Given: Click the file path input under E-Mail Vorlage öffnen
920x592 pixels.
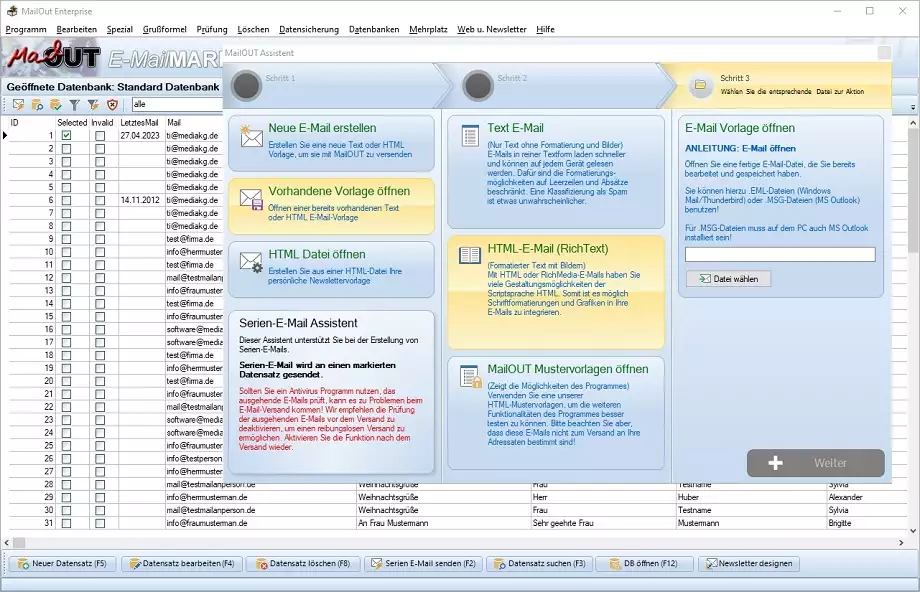Looking at the screenshot, I should tap(780, 254).
